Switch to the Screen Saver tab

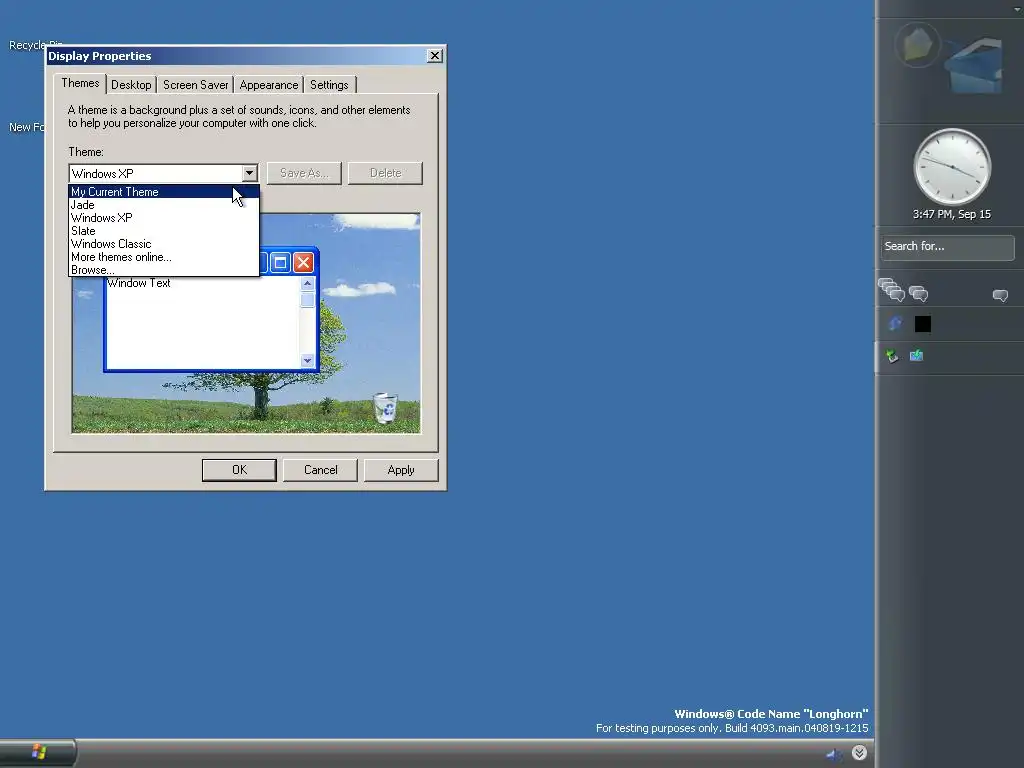(195, 85)
